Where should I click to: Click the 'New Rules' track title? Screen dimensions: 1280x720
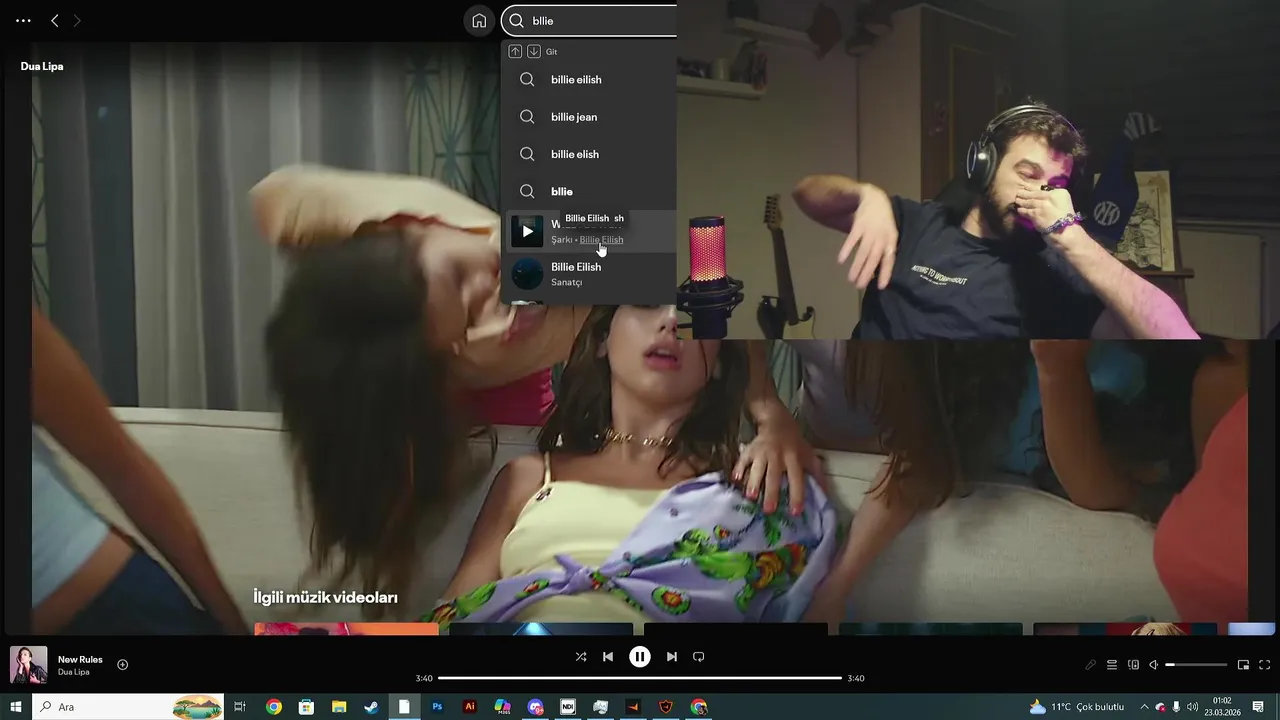(80, 660)
